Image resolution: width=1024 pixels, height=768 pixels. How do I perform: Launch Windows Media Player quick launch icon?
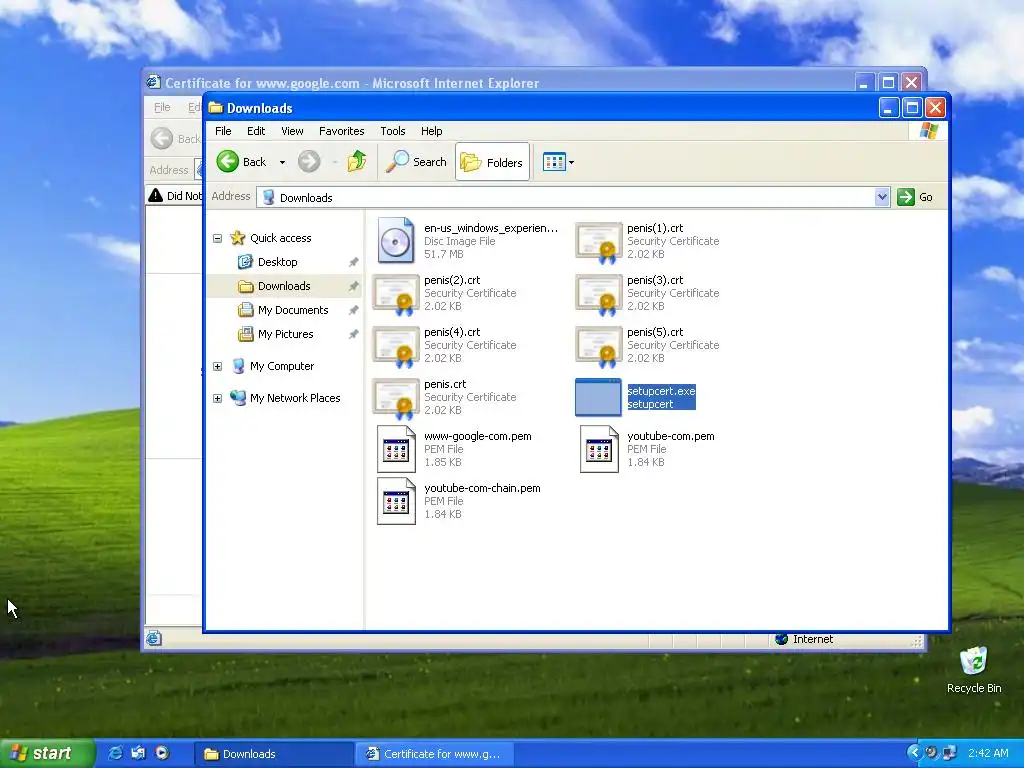pyautogui.click(x=162, y=753)
